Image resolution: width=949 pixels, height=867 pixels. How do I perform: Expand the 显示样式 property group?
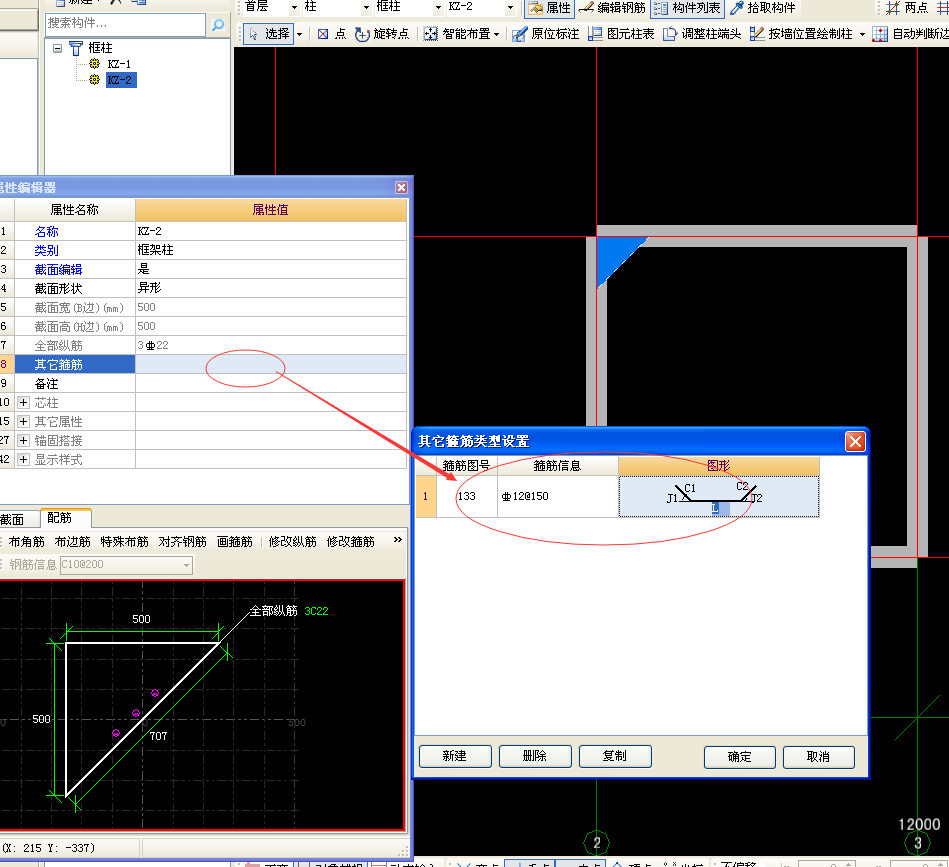tap(23, 459)
